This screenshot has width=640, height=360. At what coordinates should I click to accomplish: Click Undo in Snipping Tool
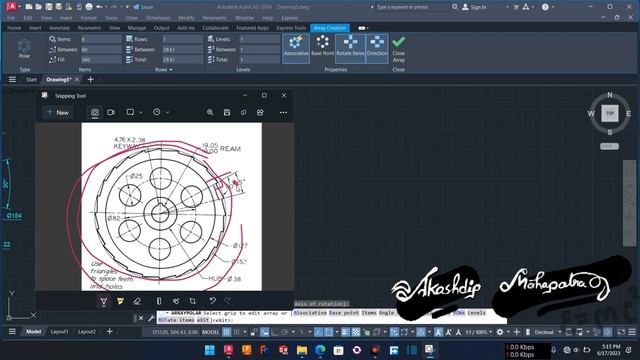pos(212,301)
